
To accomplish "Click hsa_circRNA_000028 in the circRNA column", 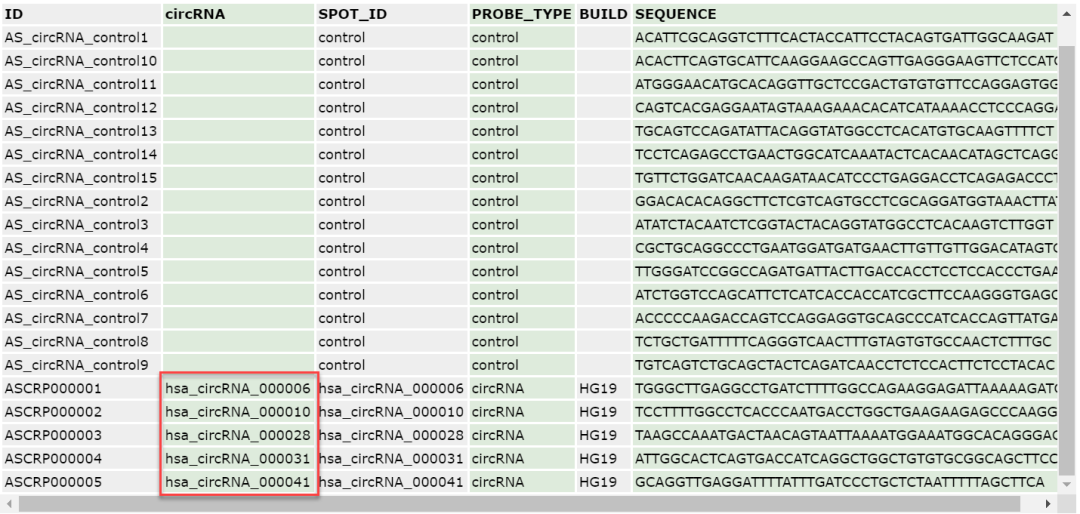I will [238, 435].
